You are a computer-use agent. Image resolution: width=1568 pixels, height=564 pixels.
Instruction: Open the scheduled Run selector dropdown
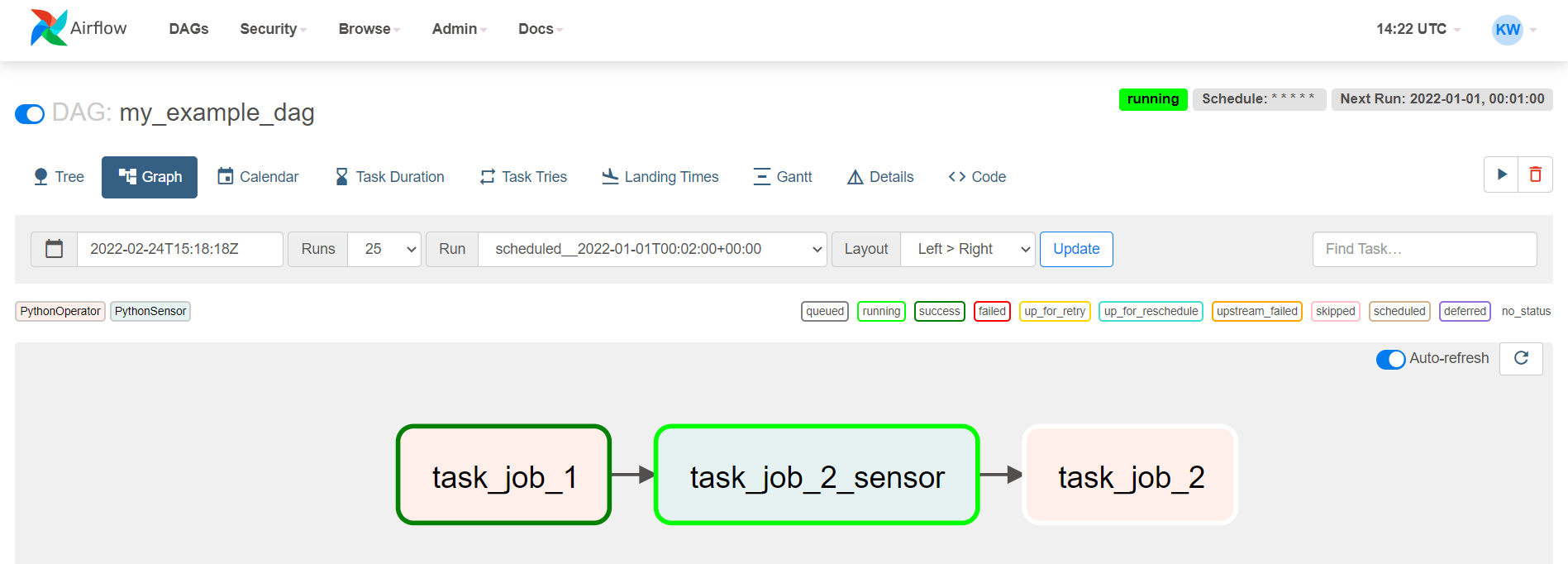[651, 249]
